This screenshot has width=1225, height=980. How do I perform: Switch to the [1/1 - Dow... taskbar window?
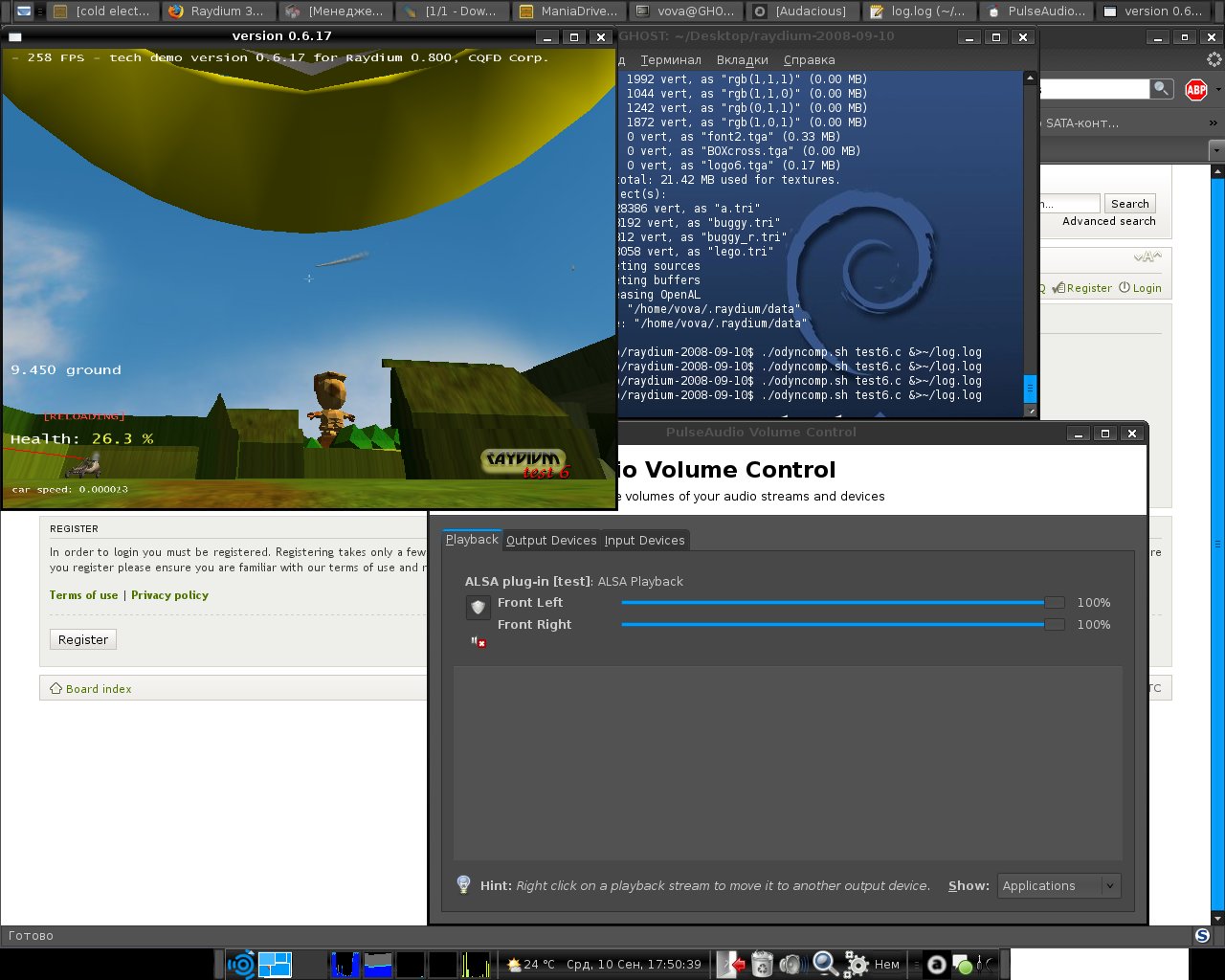pyautogui.click(x=453, y=11)
